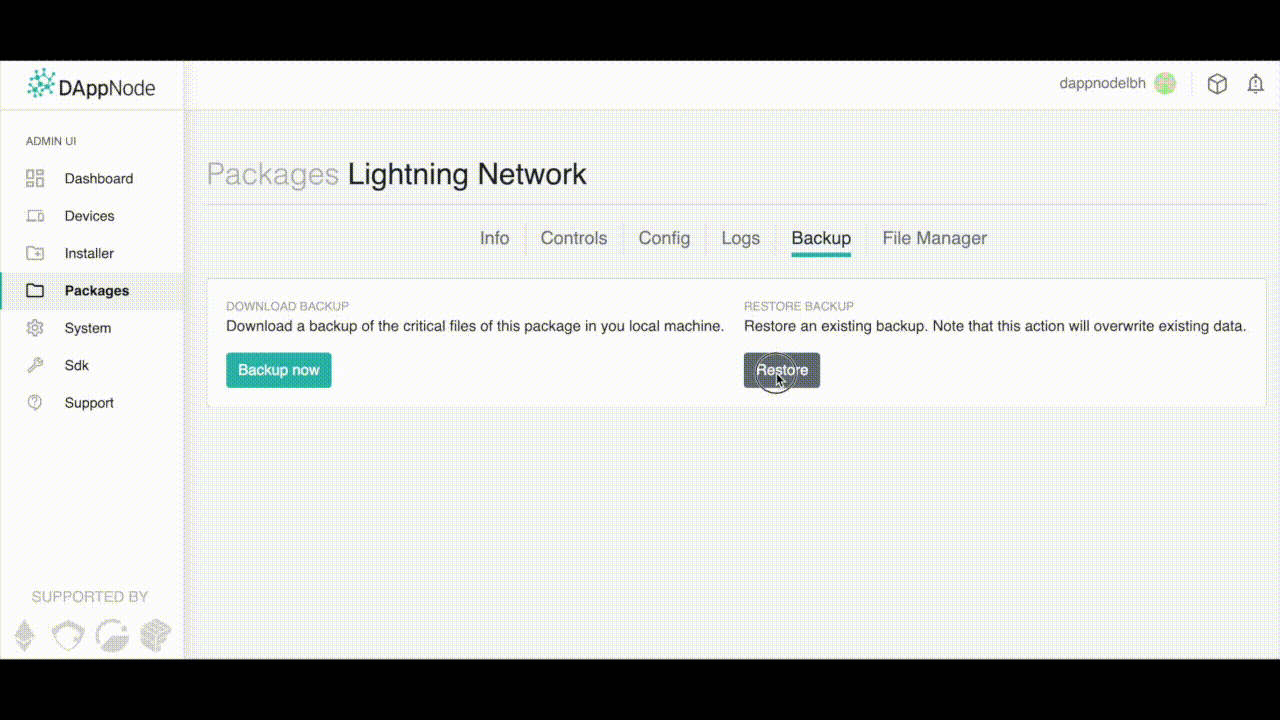Click the Backup now button

279,370
